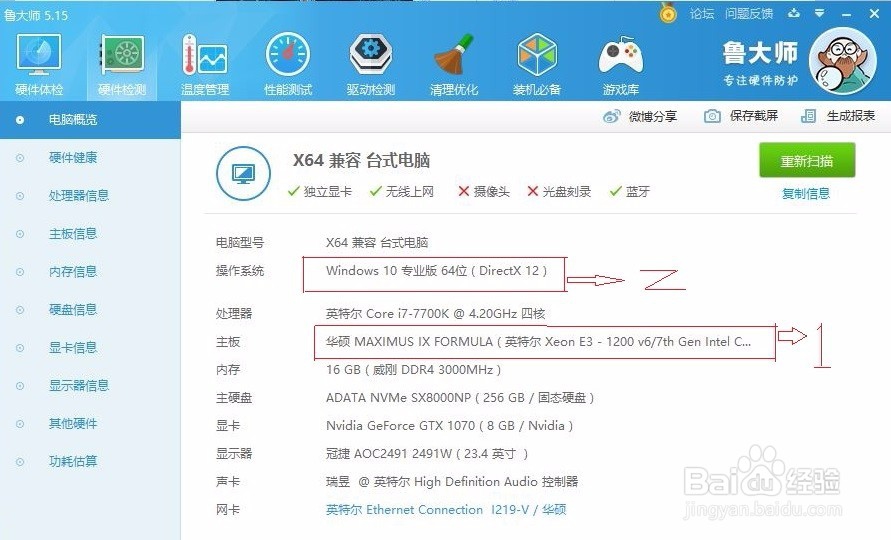Screen dimensions: 891x540
Task: Click the 光盘刻录 feature indicator
Action: [x=559, y=192]
